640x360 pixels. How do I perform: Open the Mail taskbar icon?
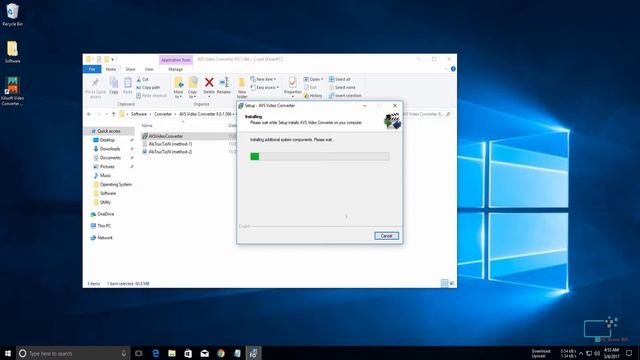click(x=204, y=353)
